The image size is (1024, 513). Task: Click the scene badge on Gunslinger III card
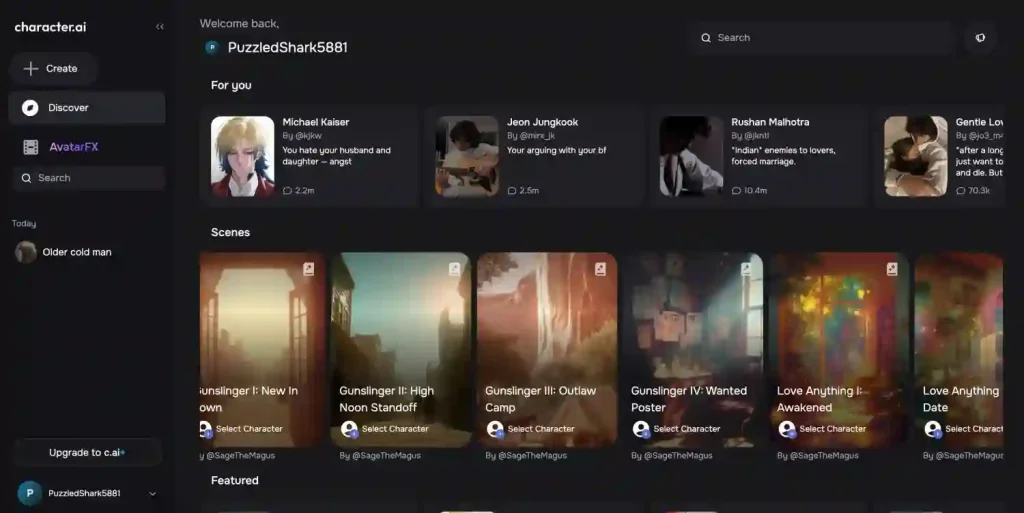600,269
